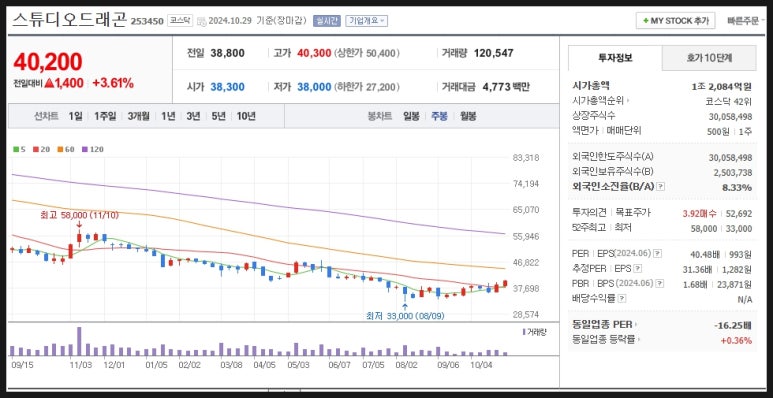Click the 실시간 badge

click(326, 21)
